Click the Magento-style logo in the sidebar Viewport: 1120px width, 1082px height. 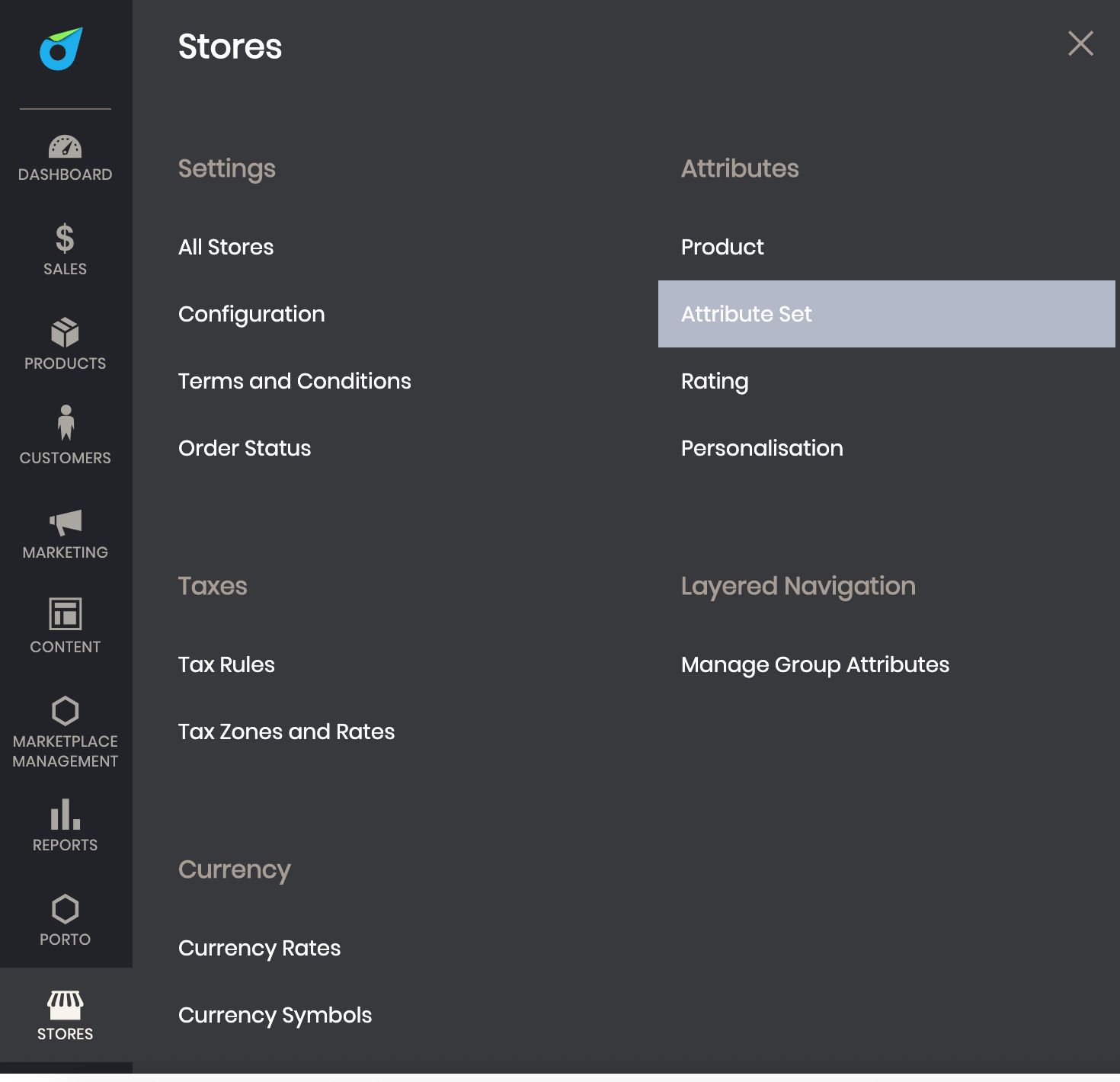(x=61, y=49)
